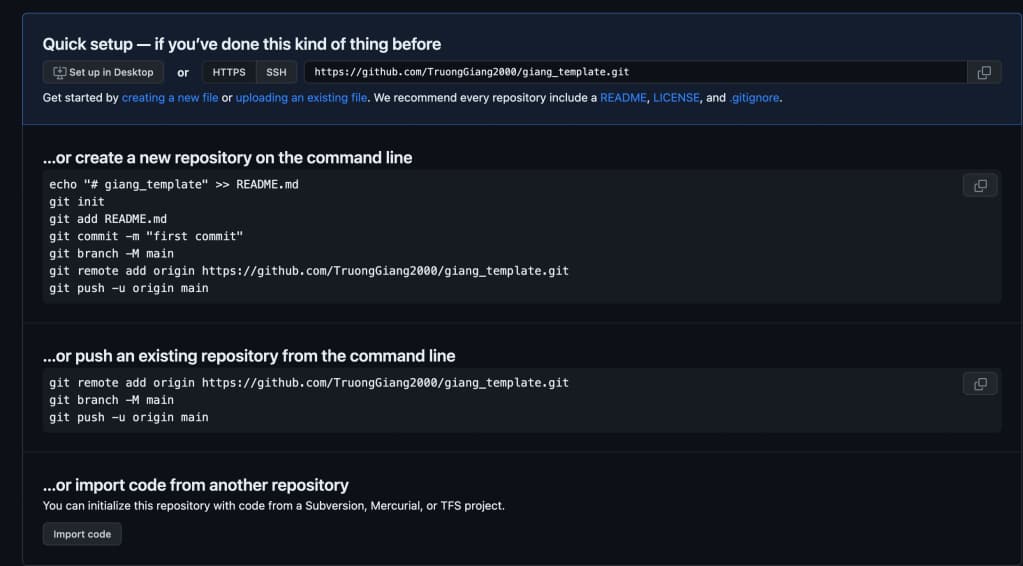The image size is (1023, 566).
Task: Copy the repository URL to clipboard
Action: 983,72
